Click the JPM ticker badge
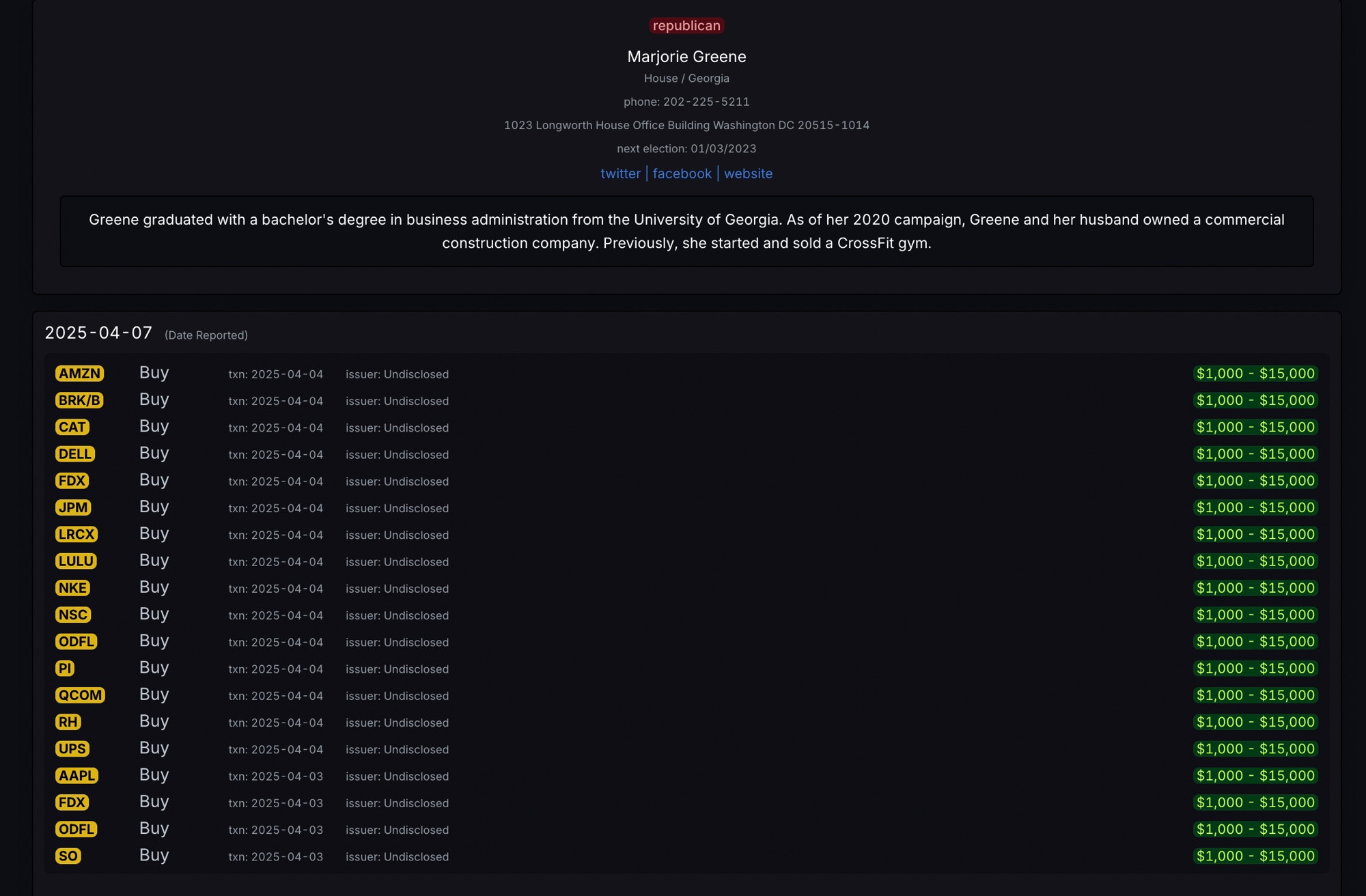The height and width of the screenshot is (896, 1366). click(x=73, y=507)
